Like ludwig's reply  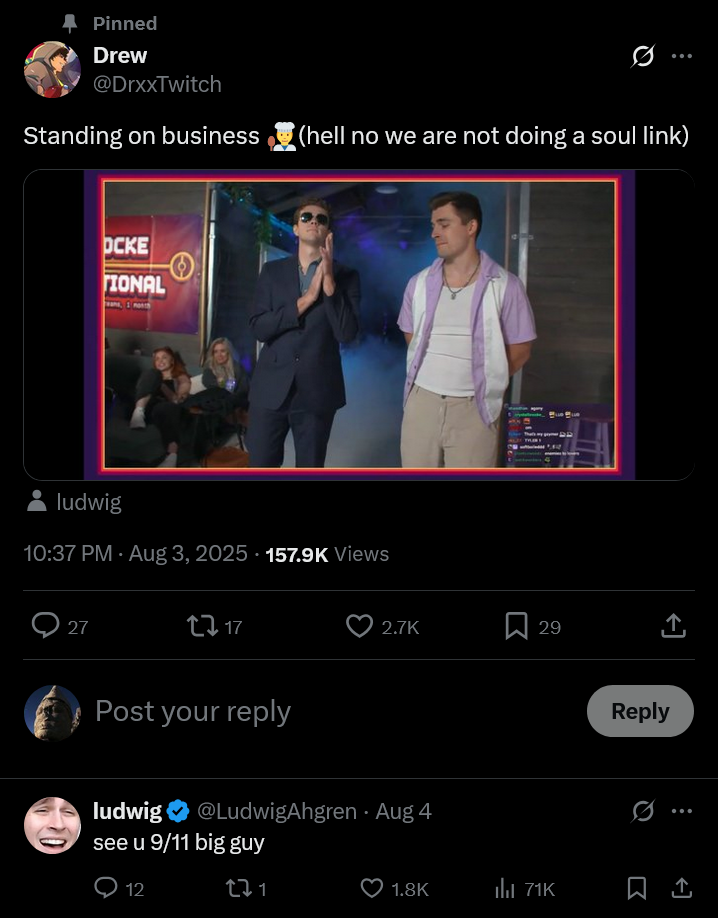371,887
